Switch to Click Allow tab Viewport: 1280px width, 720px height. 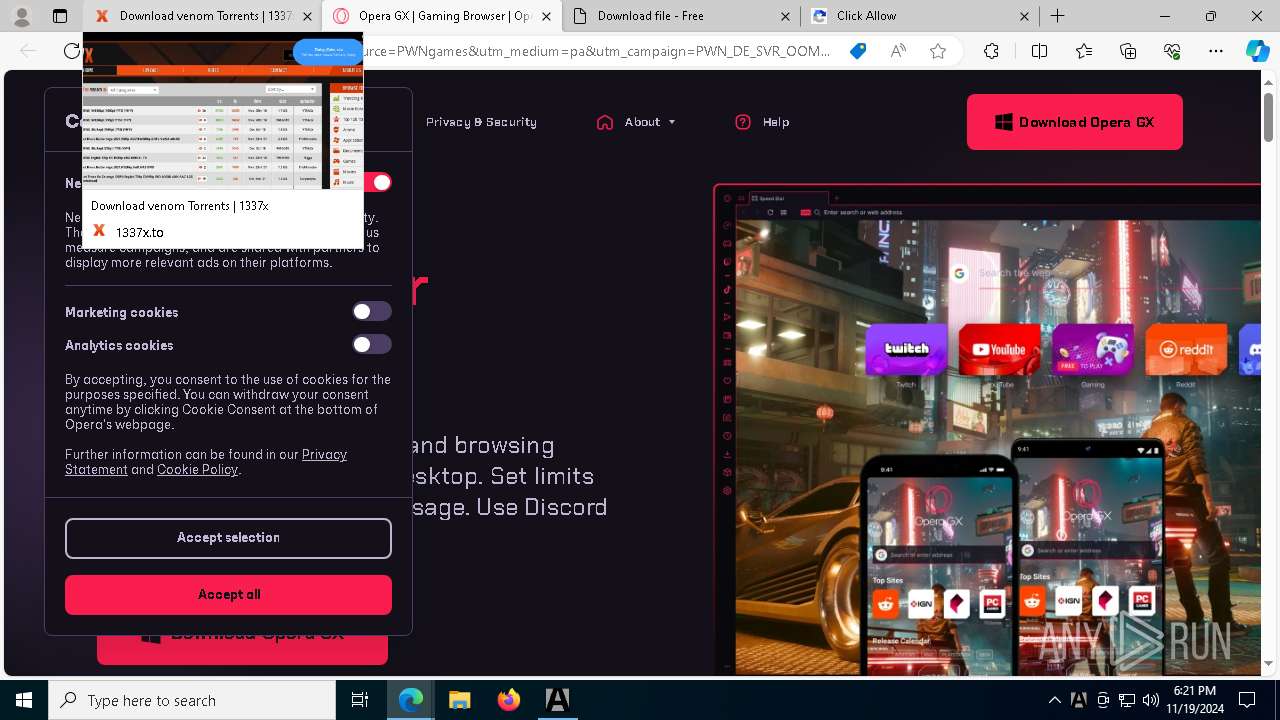coord(920,16)
